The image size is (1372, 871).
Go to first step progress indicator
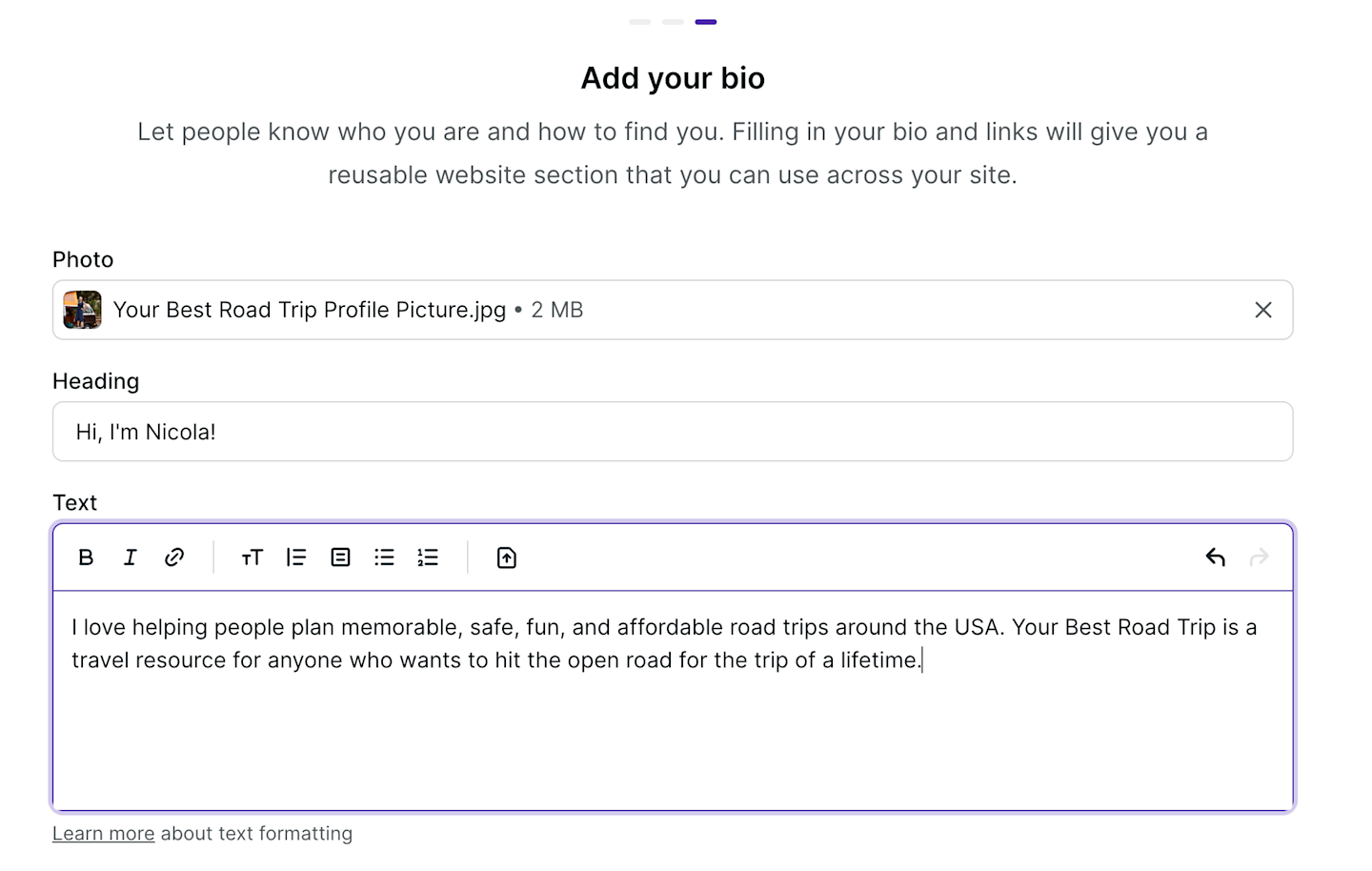tap(640, 22)
